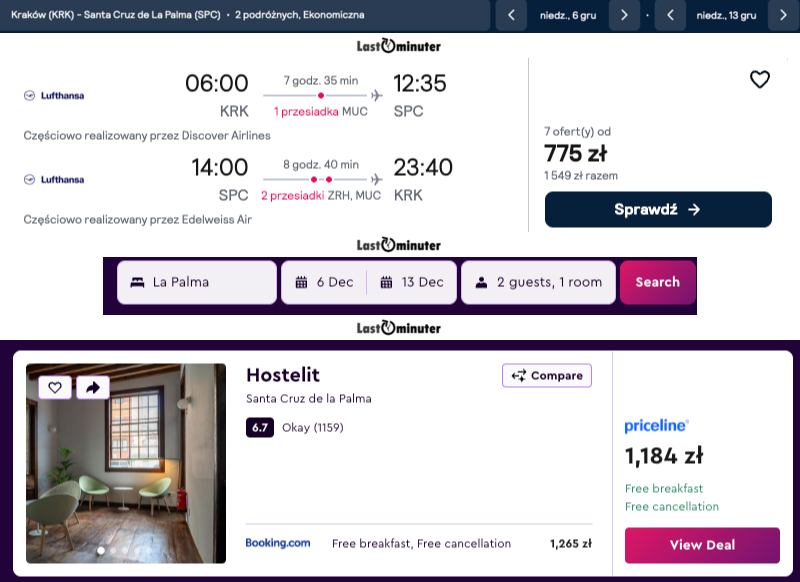Go to previous return date before 13 gru
800x582 pixels.
(x=670, y=15)
